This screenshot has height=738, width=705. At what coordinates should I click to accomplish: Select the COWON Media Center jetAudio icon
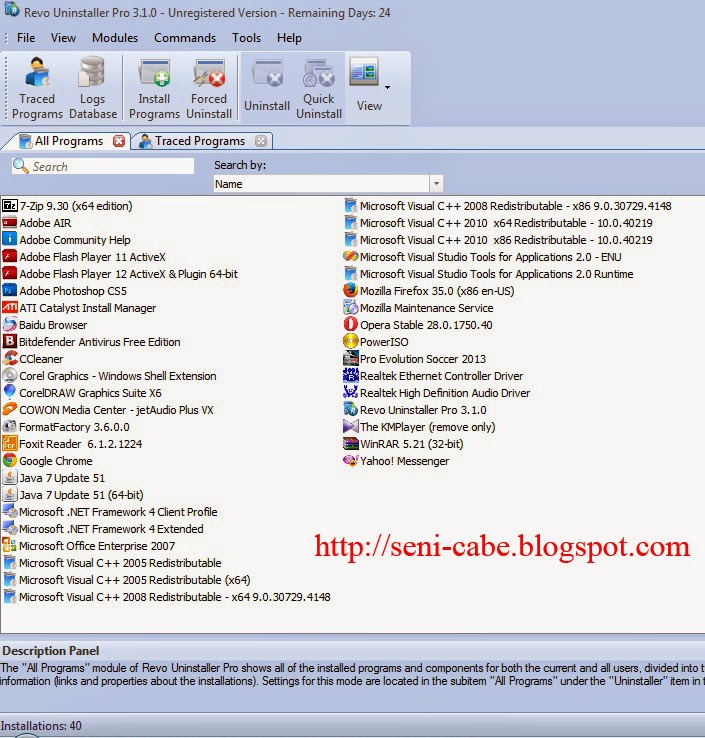tap(9, 409)
